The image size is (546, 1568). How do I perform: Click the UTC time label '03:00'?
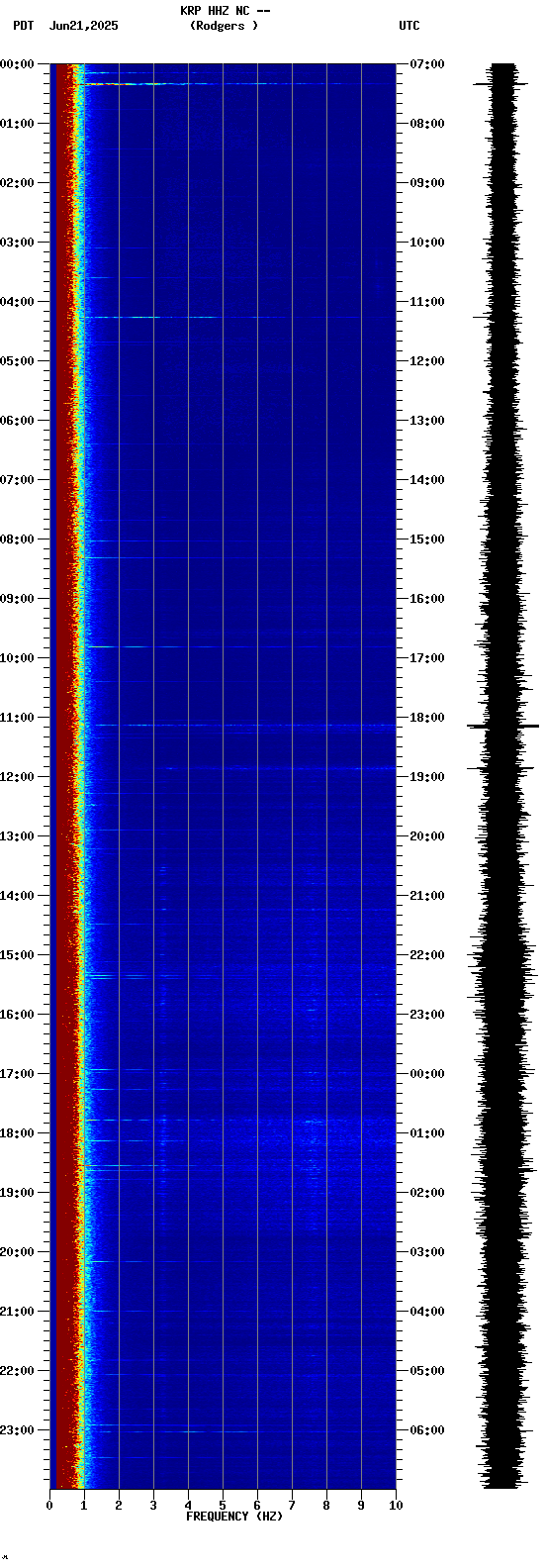(427, 1252)
